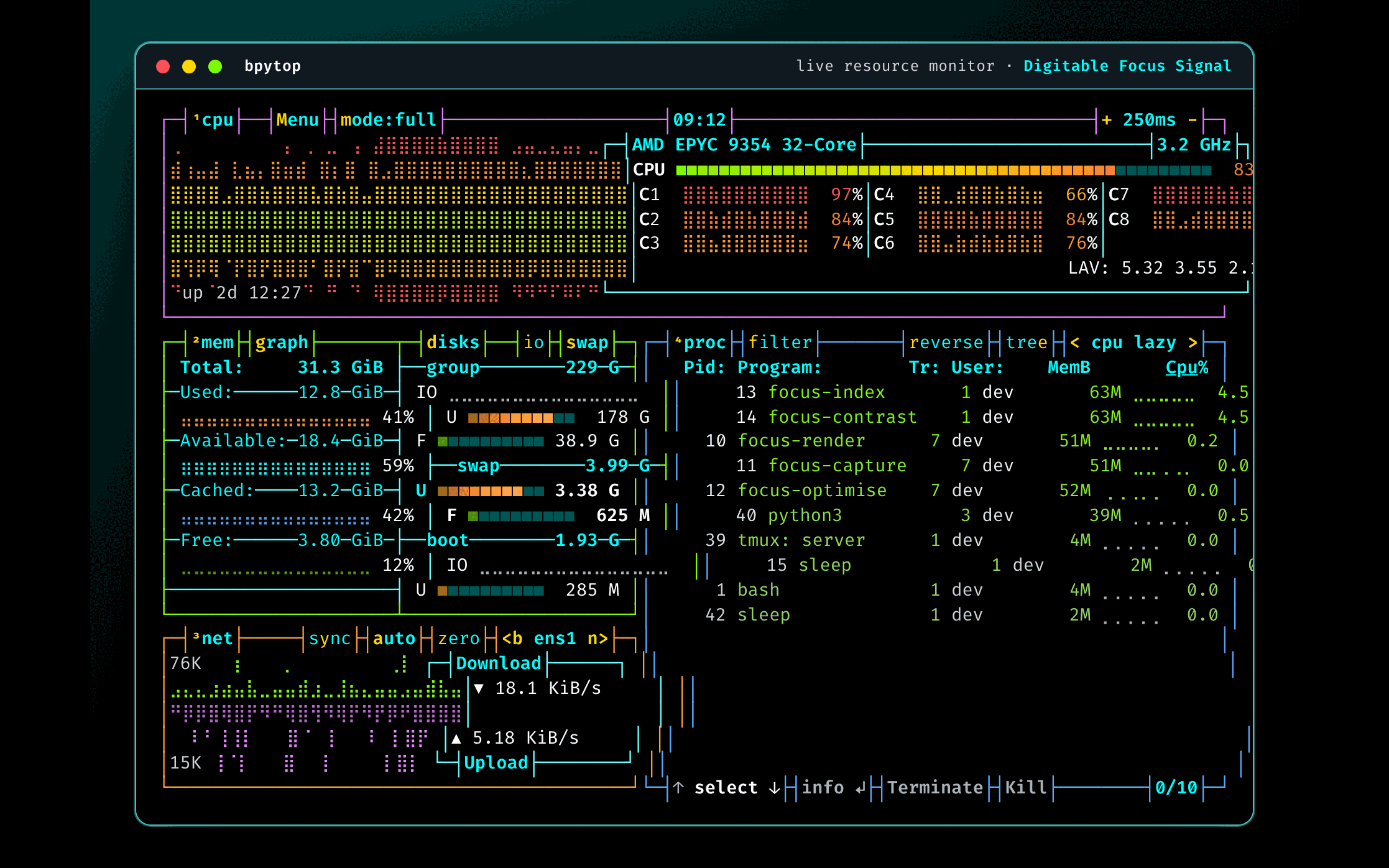Click the Total: 31.3 GiB memory value
This screenshot has height=868, width=1389.
340,367
